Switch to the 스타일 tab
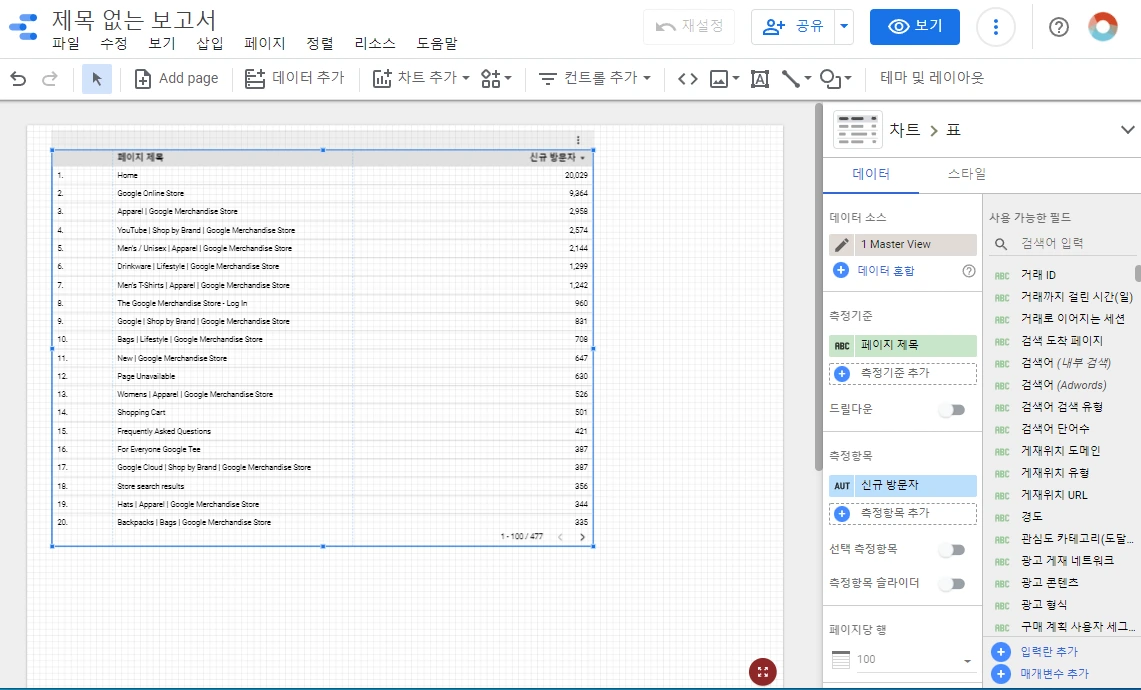Viewport: 1141px width, 690px height. [x=966, y=174]
